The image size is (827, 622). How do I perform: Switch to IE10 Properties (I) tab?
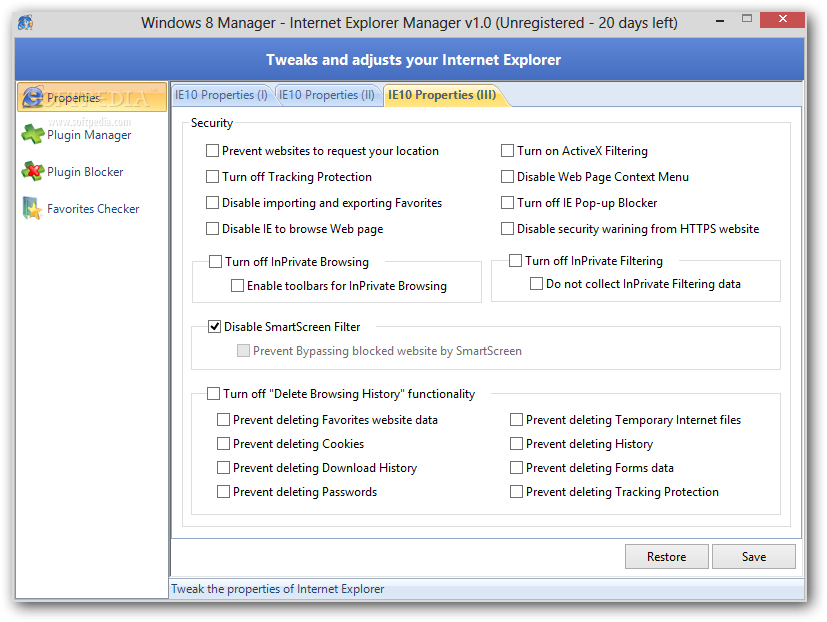pos(222,95)
